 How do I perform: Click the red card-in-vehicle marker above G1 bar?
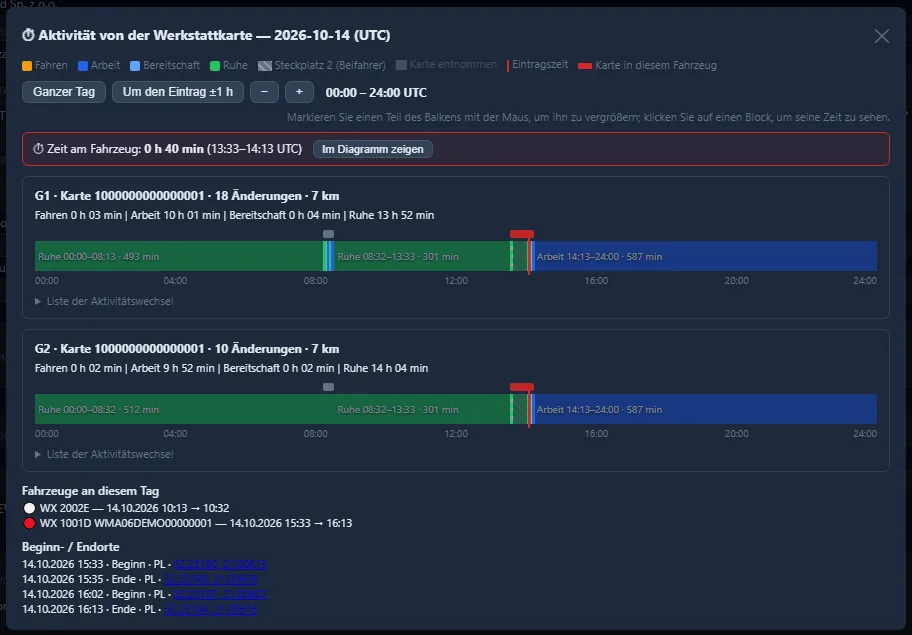tap(522, 234)
